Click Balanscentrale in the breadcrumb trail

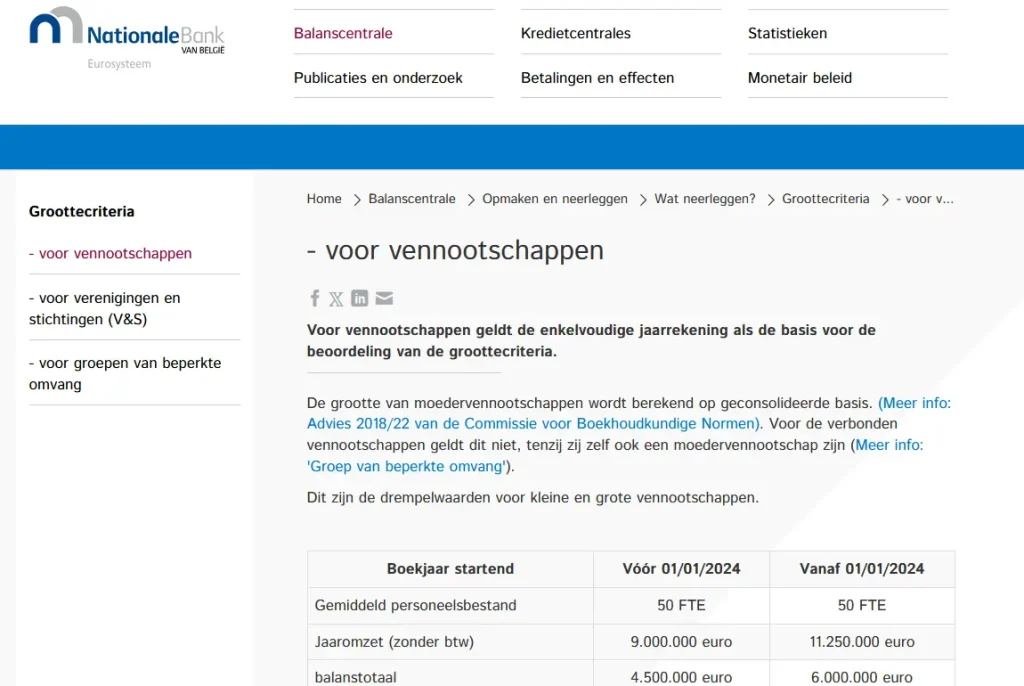[x=411, y=199]
